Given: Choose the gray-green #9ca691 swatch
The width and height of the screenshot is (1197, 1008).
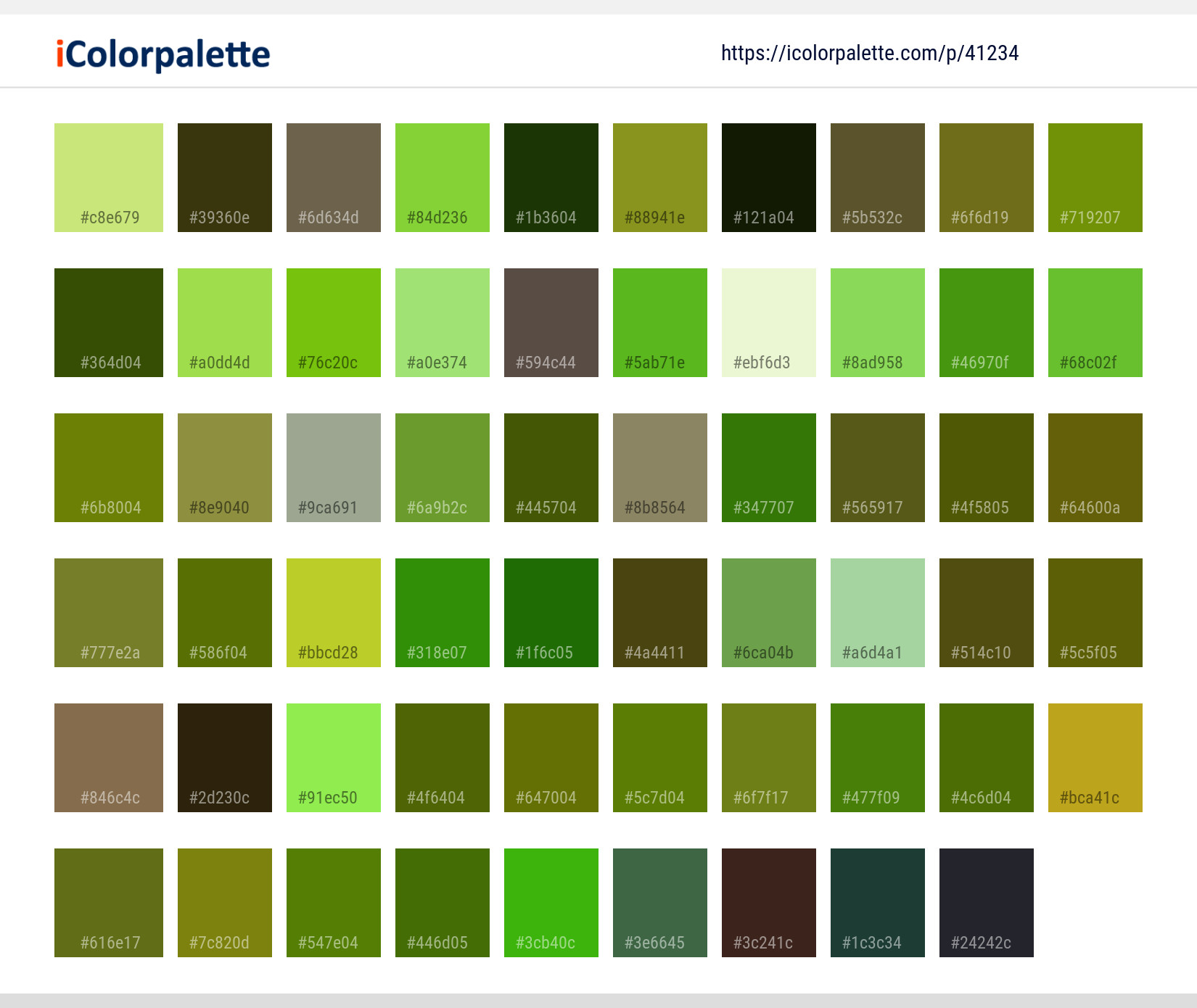Looking at the screenshot, I should [x=334, y=468].
